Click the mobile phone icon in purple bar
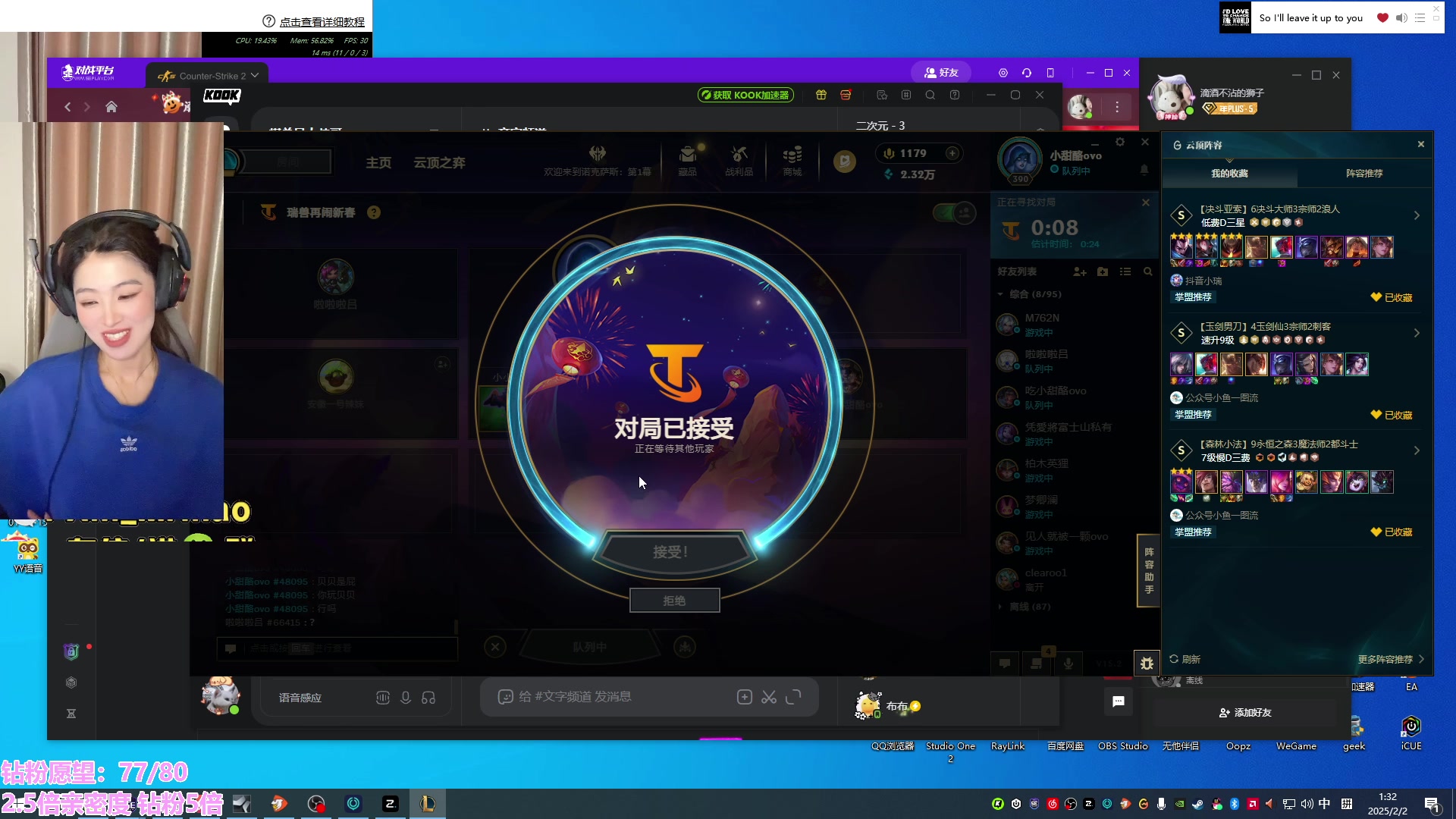The height and width of the screenshot is (819, 1456). pos(1050,73)
